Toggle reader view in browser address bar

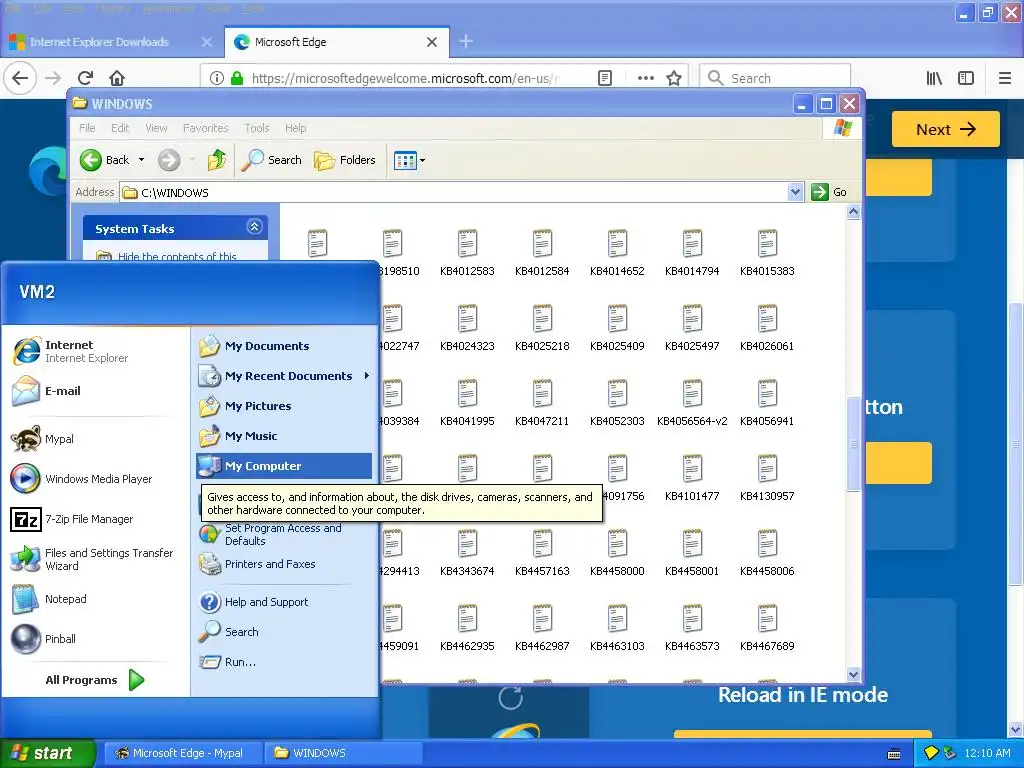click(x=605, y=78)
